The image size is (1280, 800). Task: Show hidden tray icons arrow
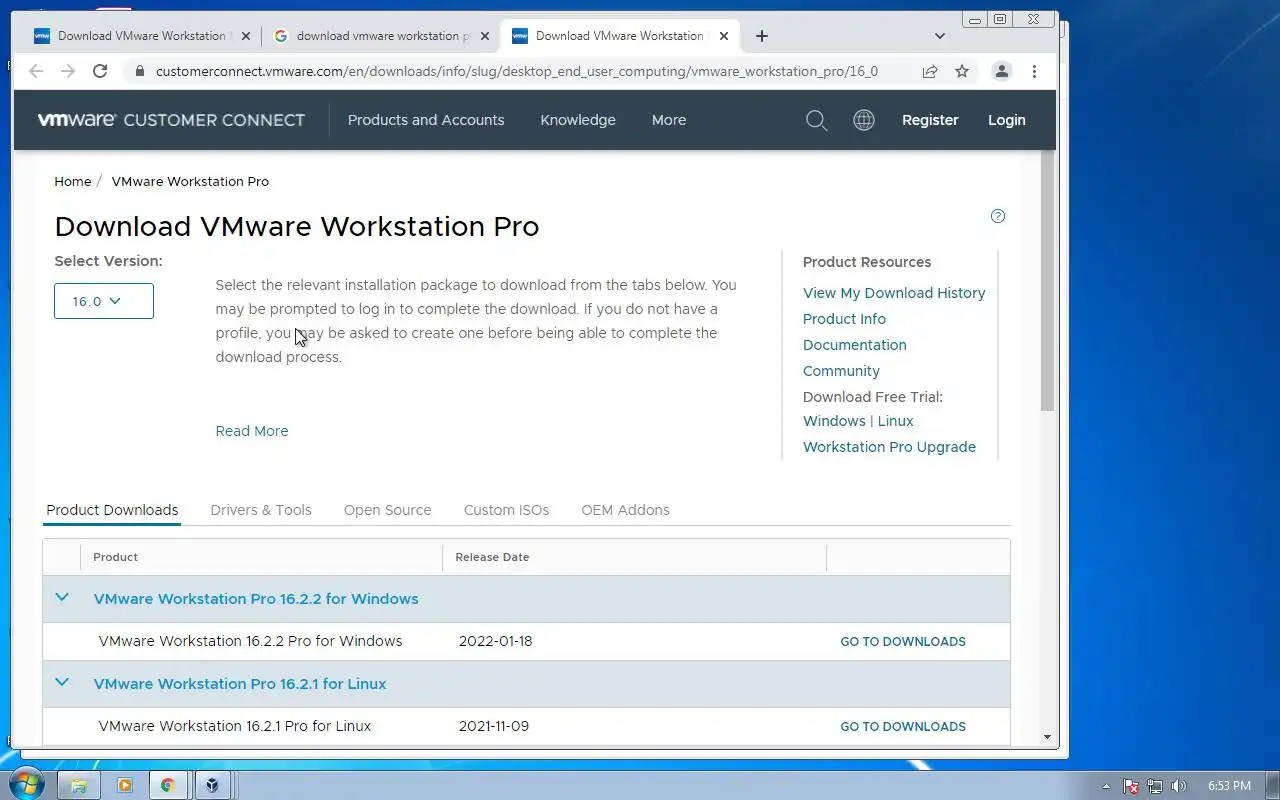(x=1106, y=786)
